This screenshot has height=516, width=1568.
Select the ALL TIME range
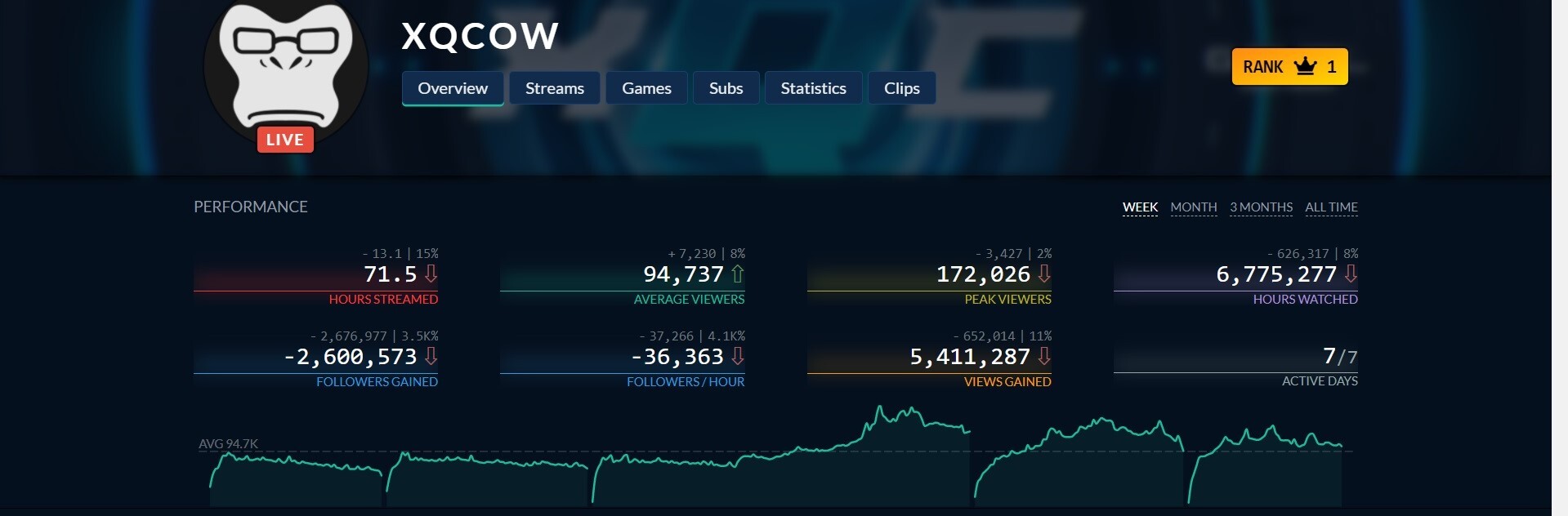[1331, 207]
